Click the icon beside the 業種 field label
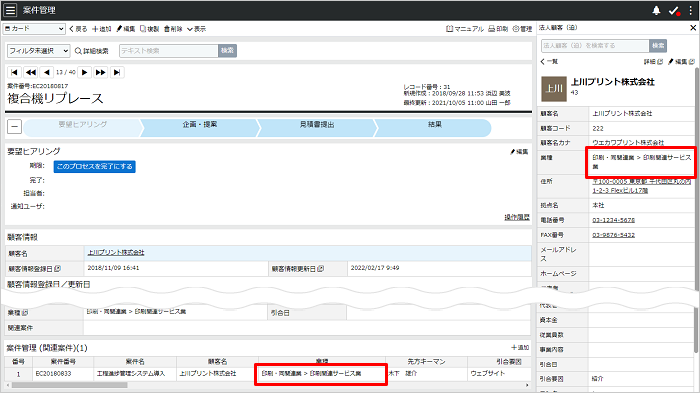 (x=25, y=313)
